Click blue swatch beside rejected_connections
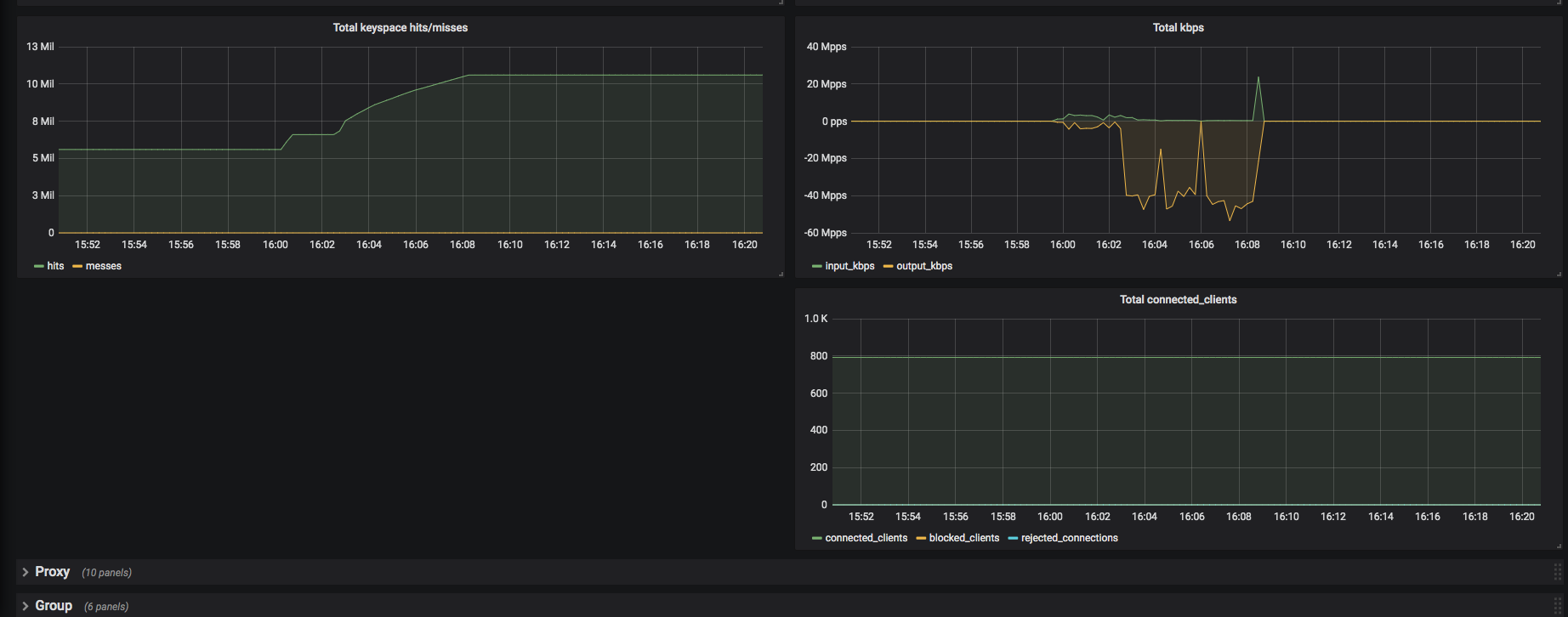 click(1013, 539)
